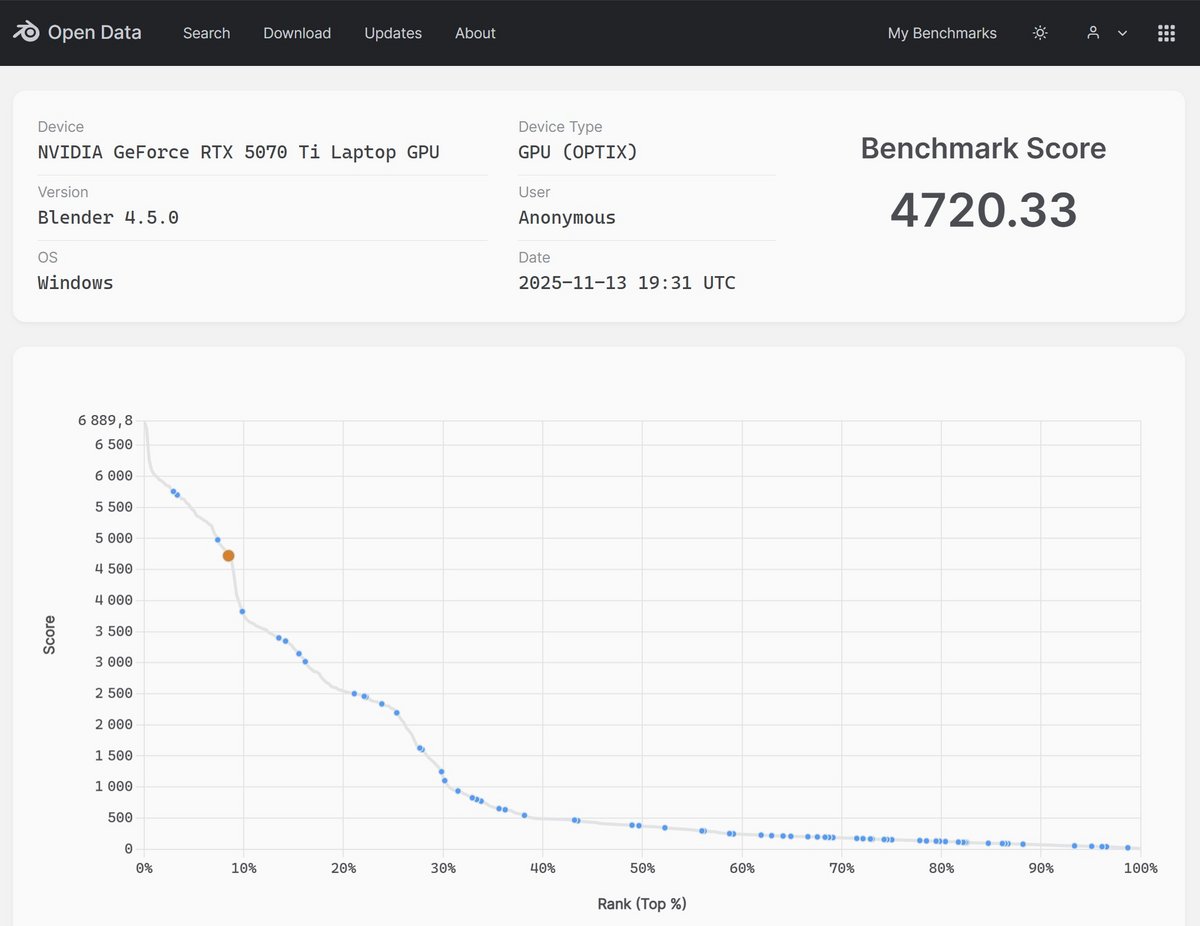Click the Blender 4.5.0 version text
The height and width of the screenshot is (926, 1200).
click(108, 217)
